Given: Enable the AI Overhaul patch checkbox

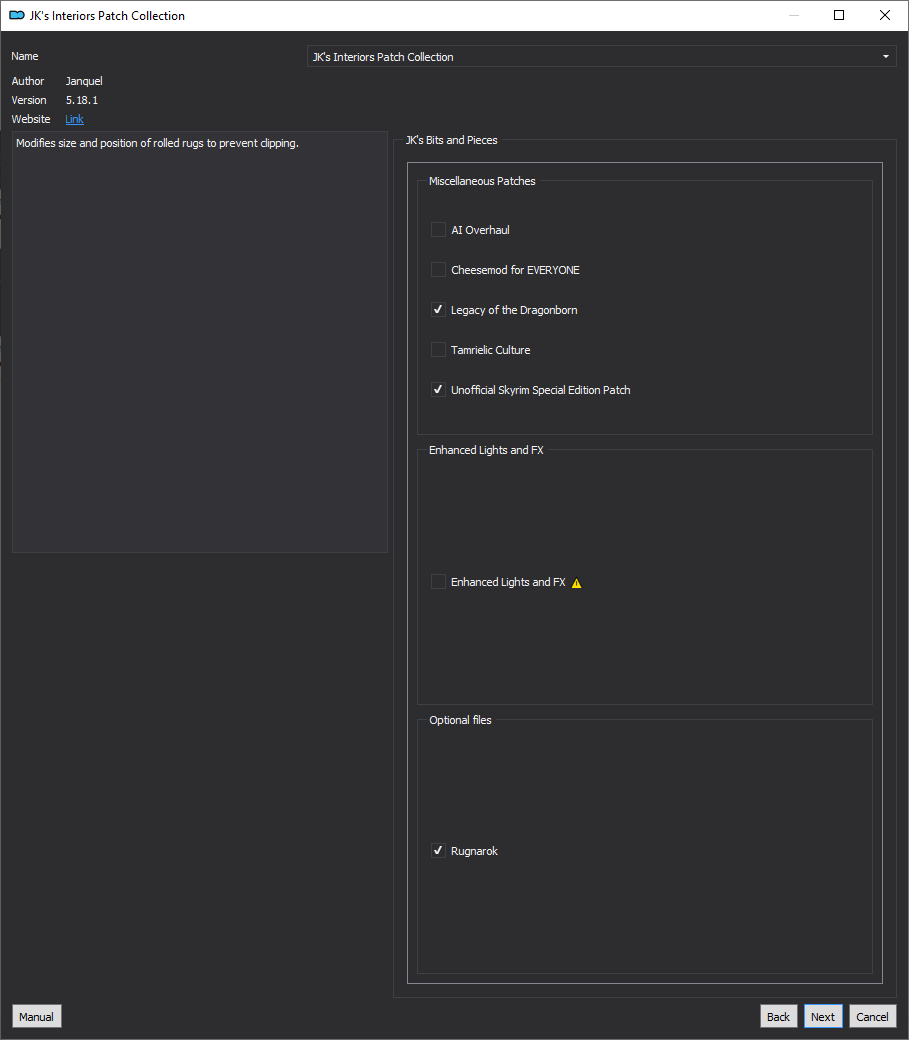Looking at the screenshot, I should click(x=438, y=229).
